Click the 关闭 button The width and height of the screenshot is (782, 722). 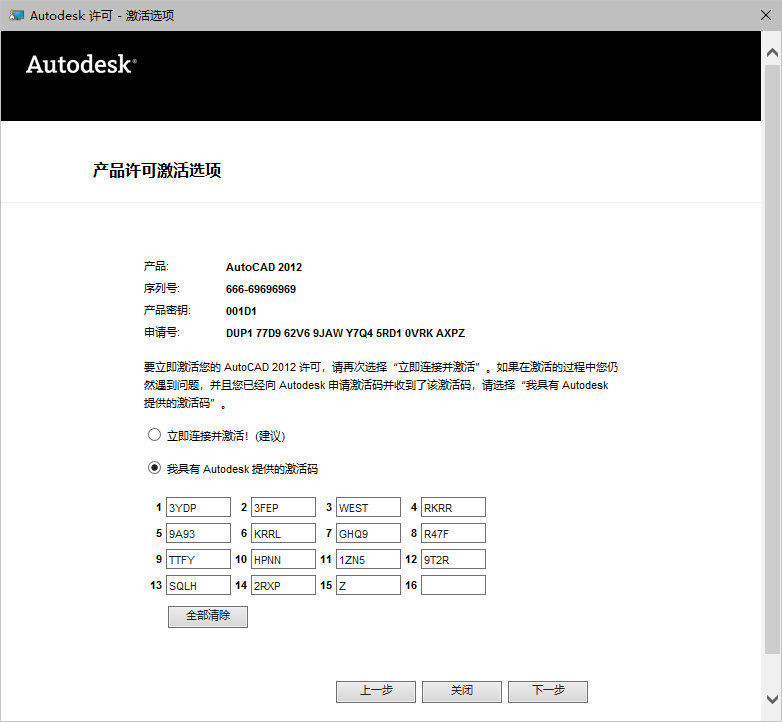(x=461, y=692)
